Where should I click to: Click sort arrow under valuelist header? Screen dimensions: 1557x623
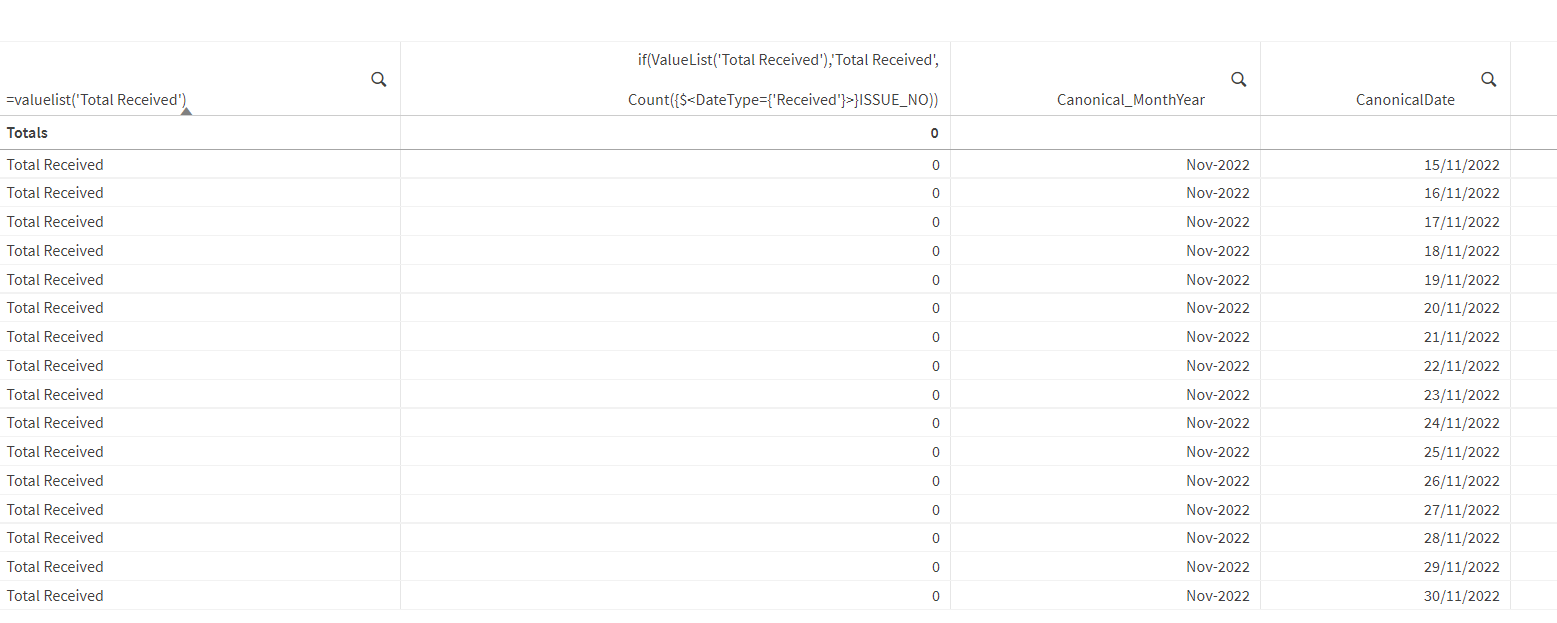pos(186,111)
